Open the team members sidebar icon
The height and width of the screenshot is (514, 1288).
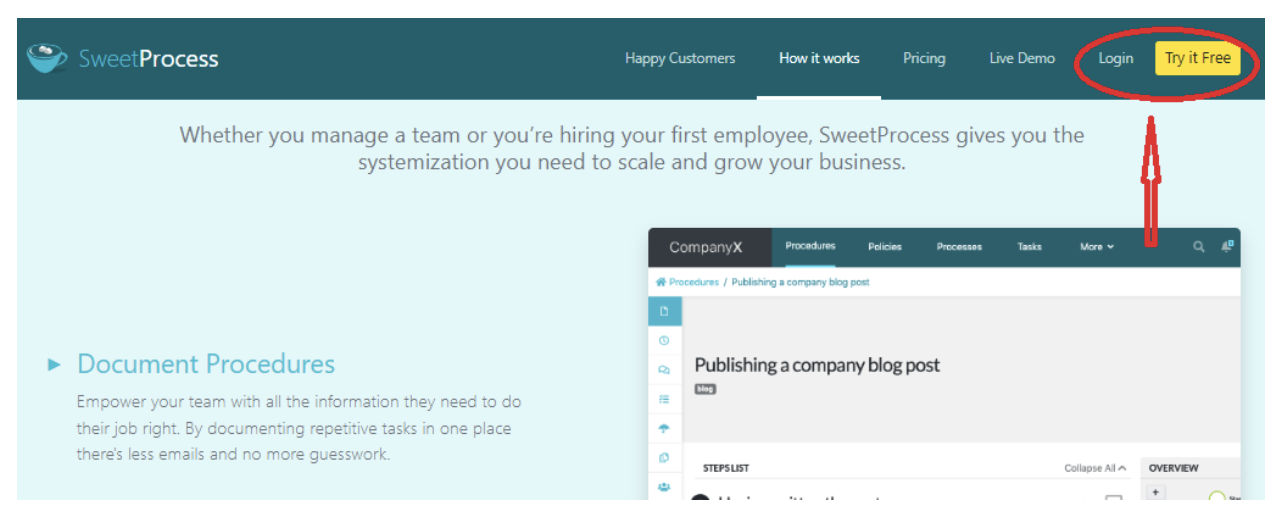(665, 486)
